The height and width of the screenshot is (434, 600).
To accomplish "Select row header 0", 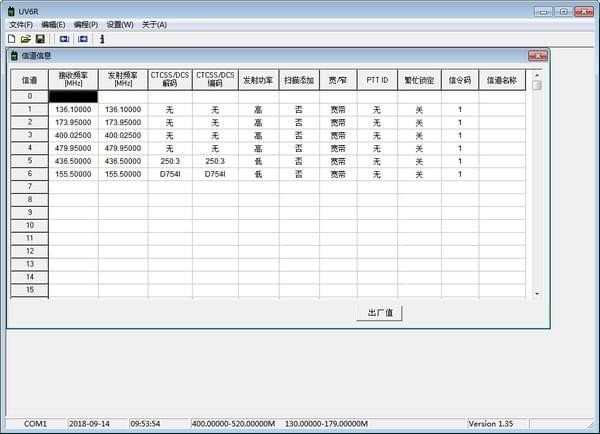I will (29, 96).
